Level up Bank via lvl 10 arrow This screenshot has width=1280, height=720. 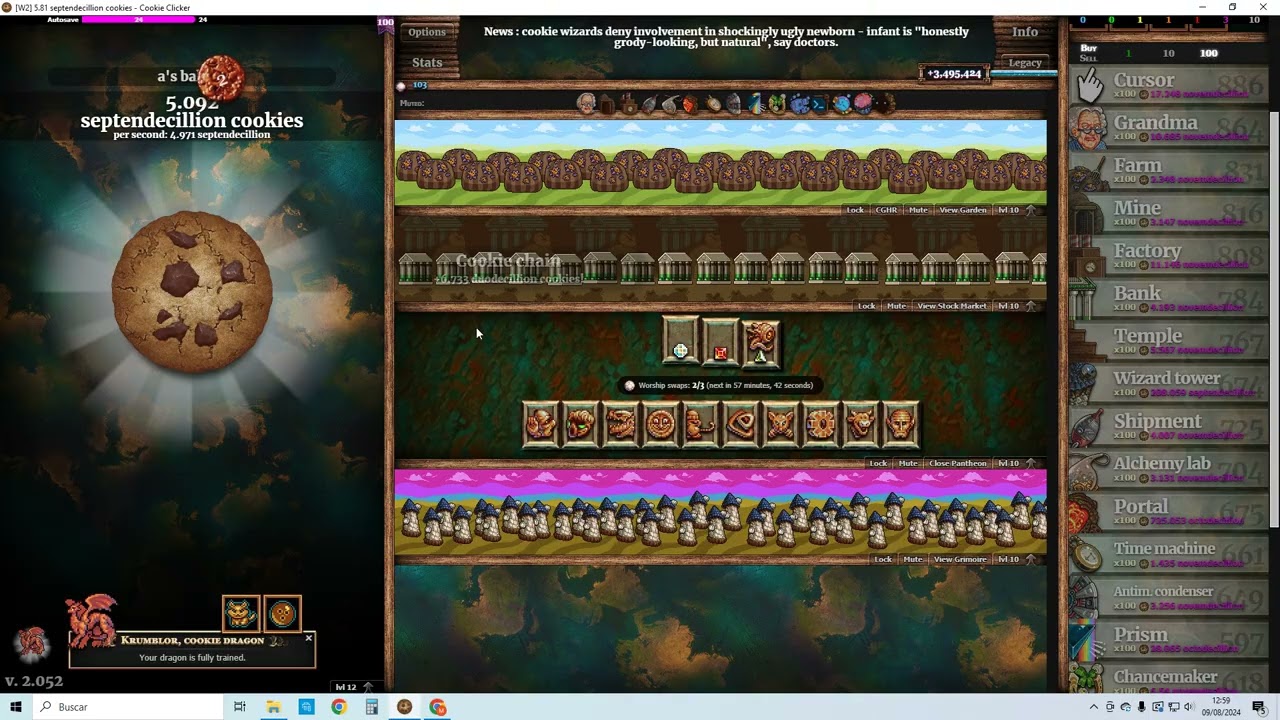[1018, 306]
